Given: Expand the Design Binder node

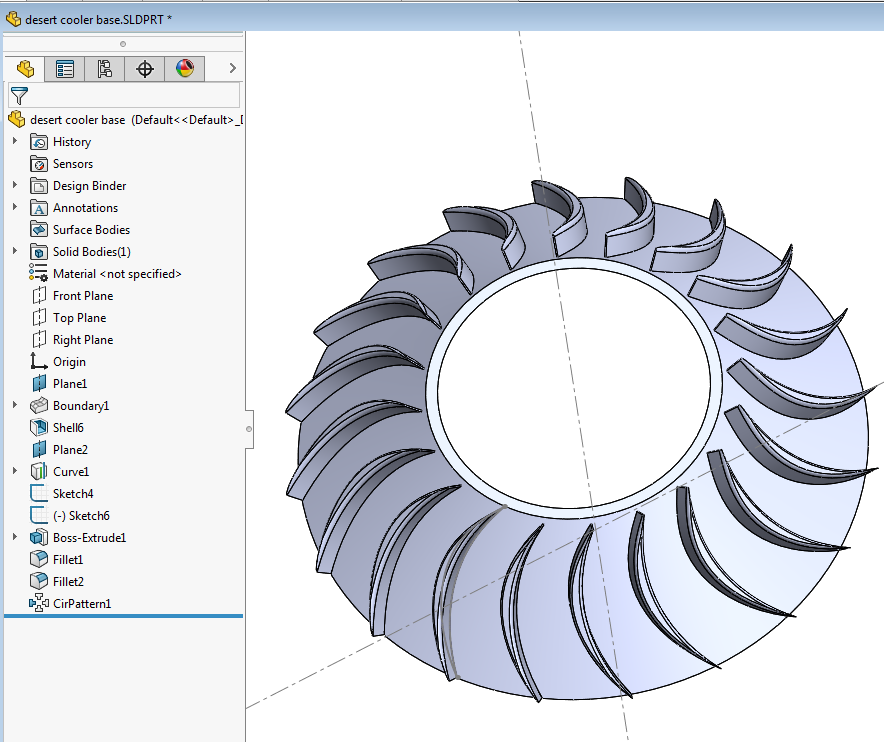Looking at the screenshot, I should [x=15, y=186].
